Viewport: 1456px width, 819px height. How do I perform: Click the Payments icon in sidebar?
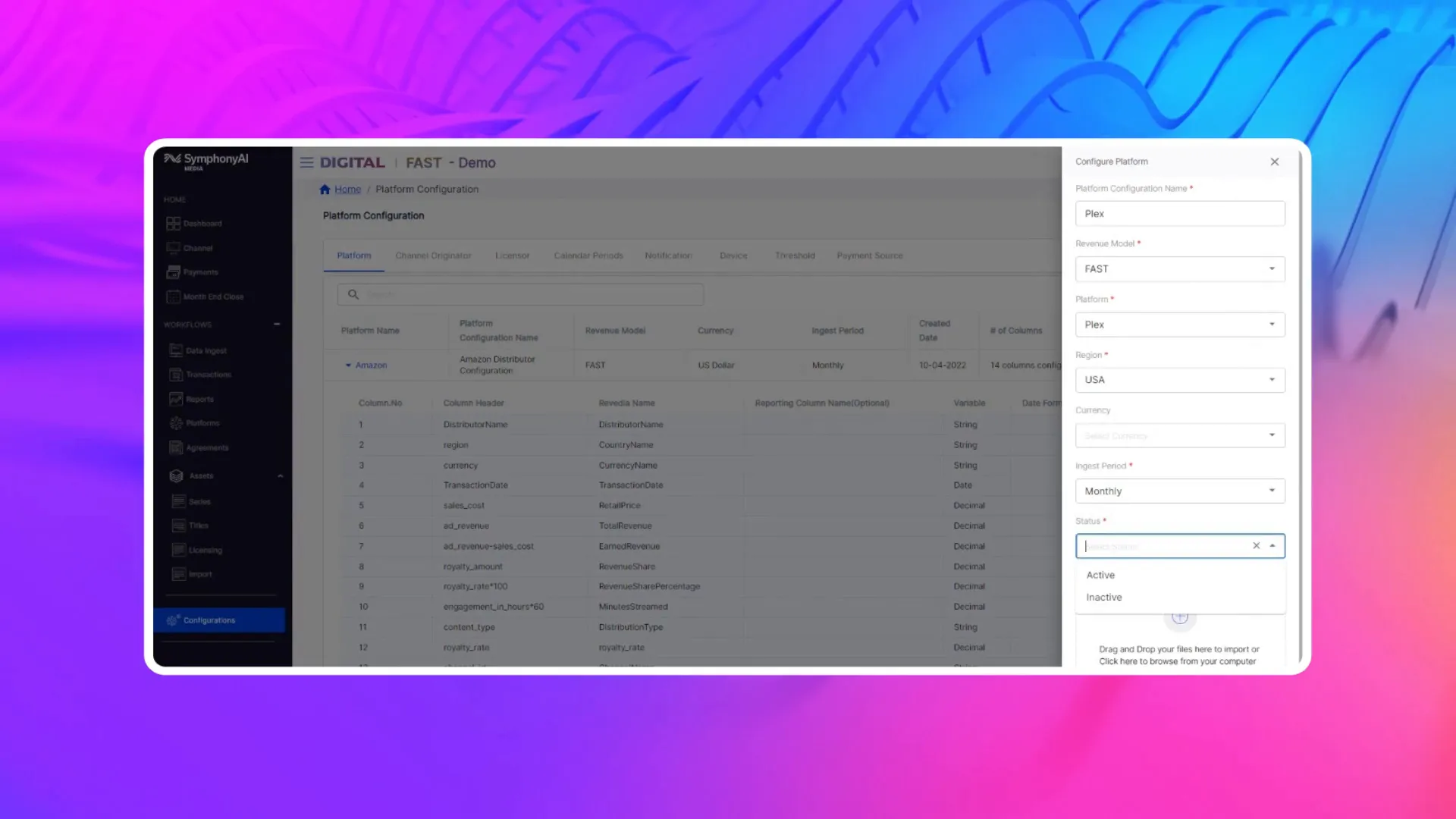tap(173, 272)
